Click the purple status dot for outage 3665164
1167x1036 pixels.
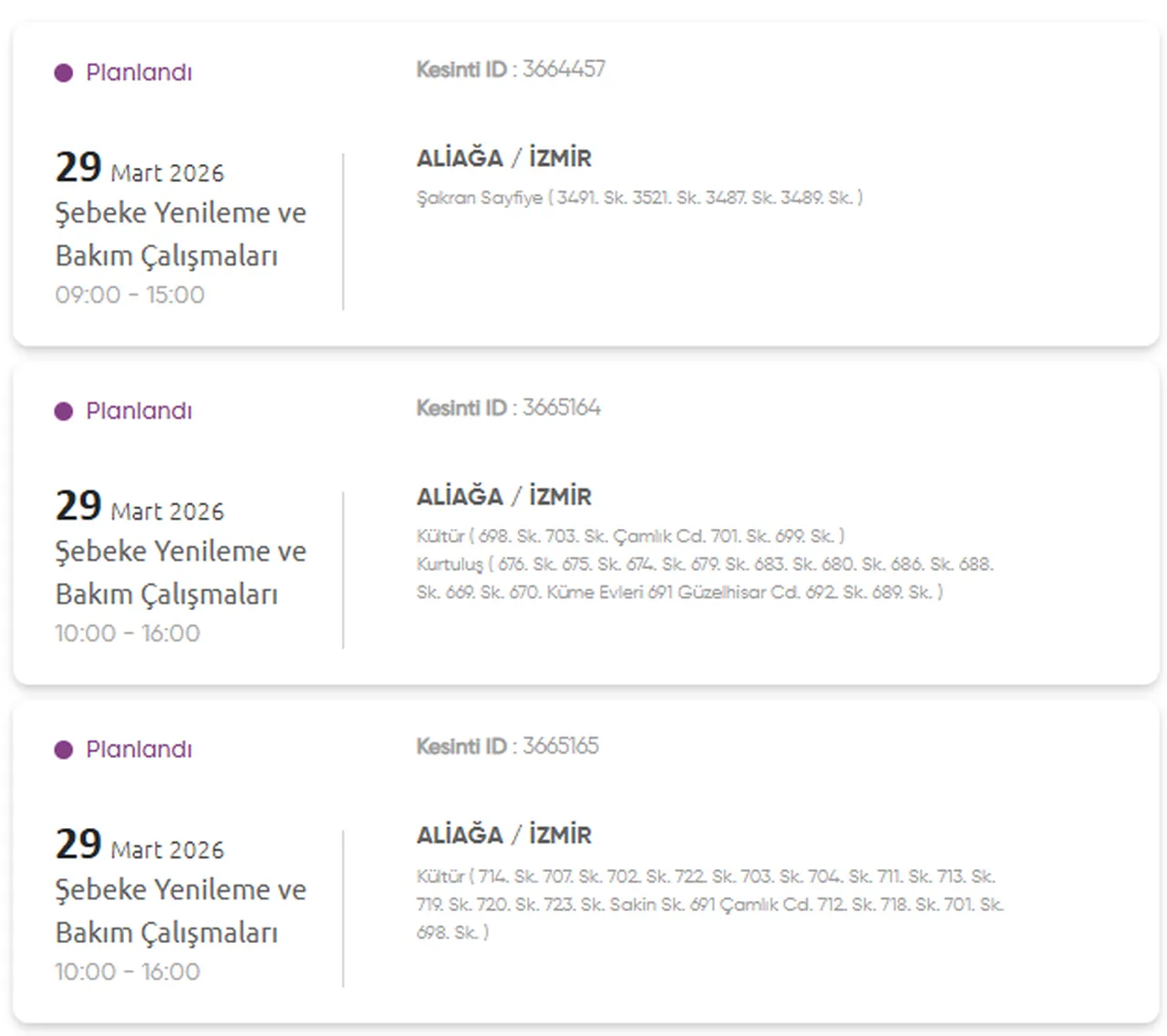63,411
